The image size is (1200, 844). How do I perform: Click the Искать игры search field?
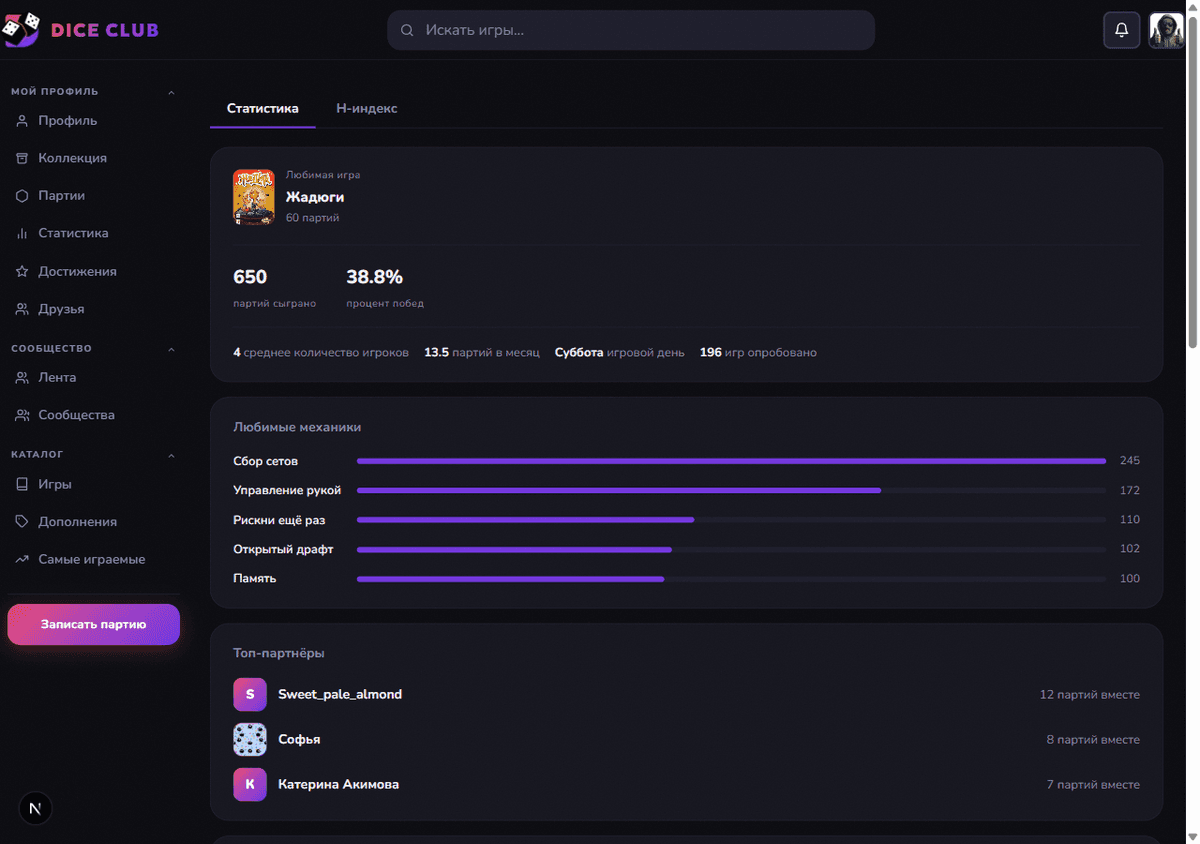coord(631,30)
